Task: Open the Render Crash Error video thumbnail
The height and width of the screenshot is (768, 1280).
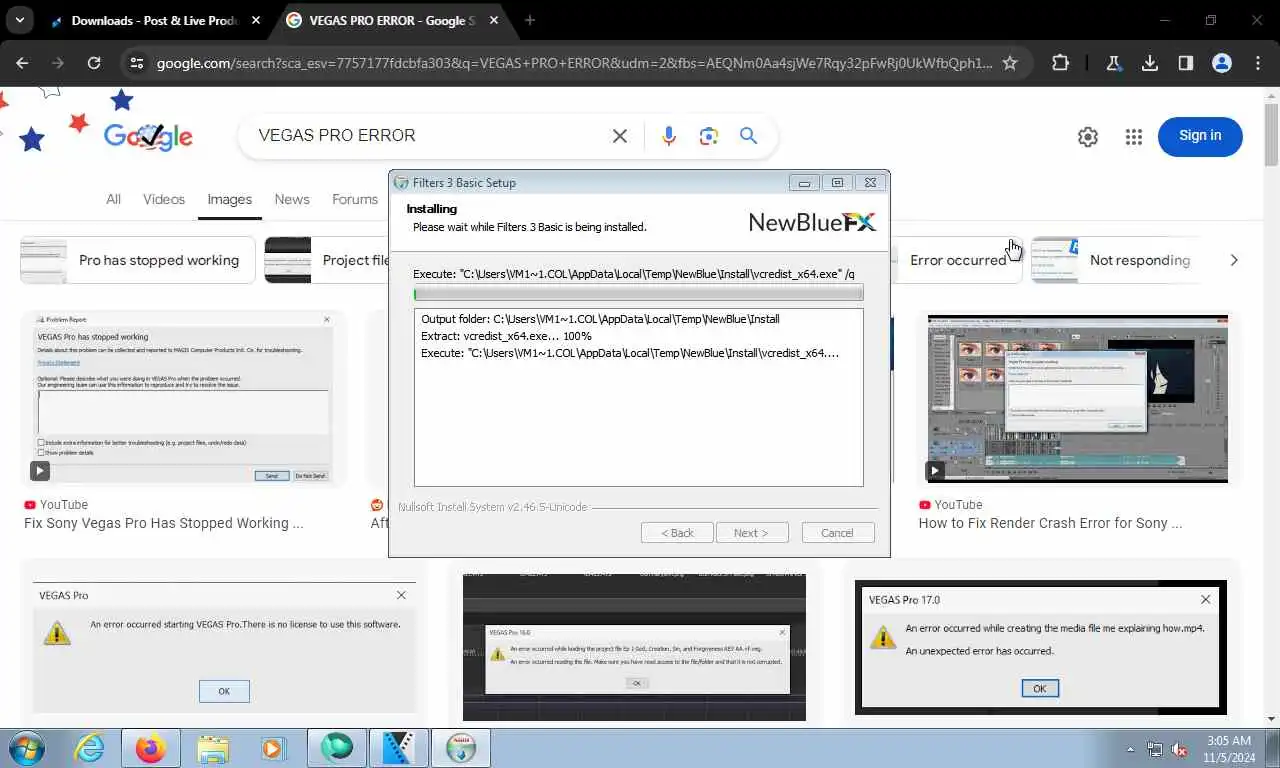Action: pos(1078,399)
